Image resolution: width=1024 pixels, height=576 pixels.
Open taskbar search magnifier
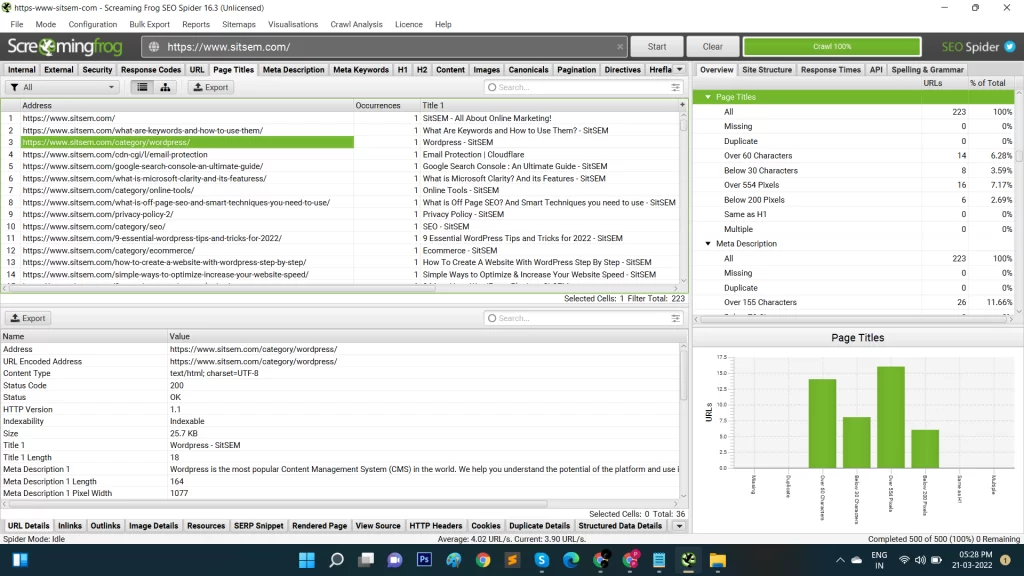pyautogui.click(x=336, y=560)
